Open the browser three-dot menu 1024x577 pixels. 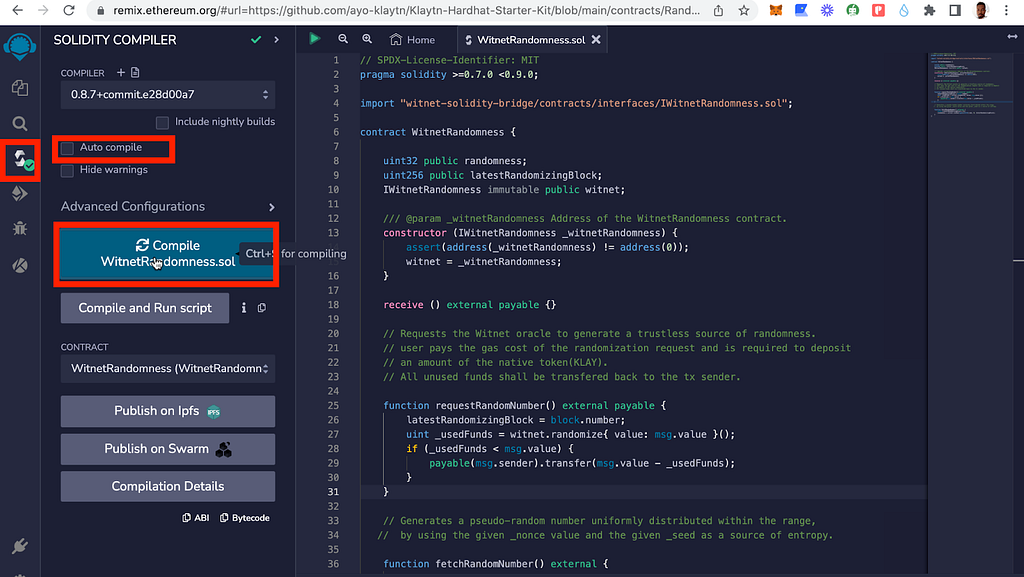[1006, 10]
